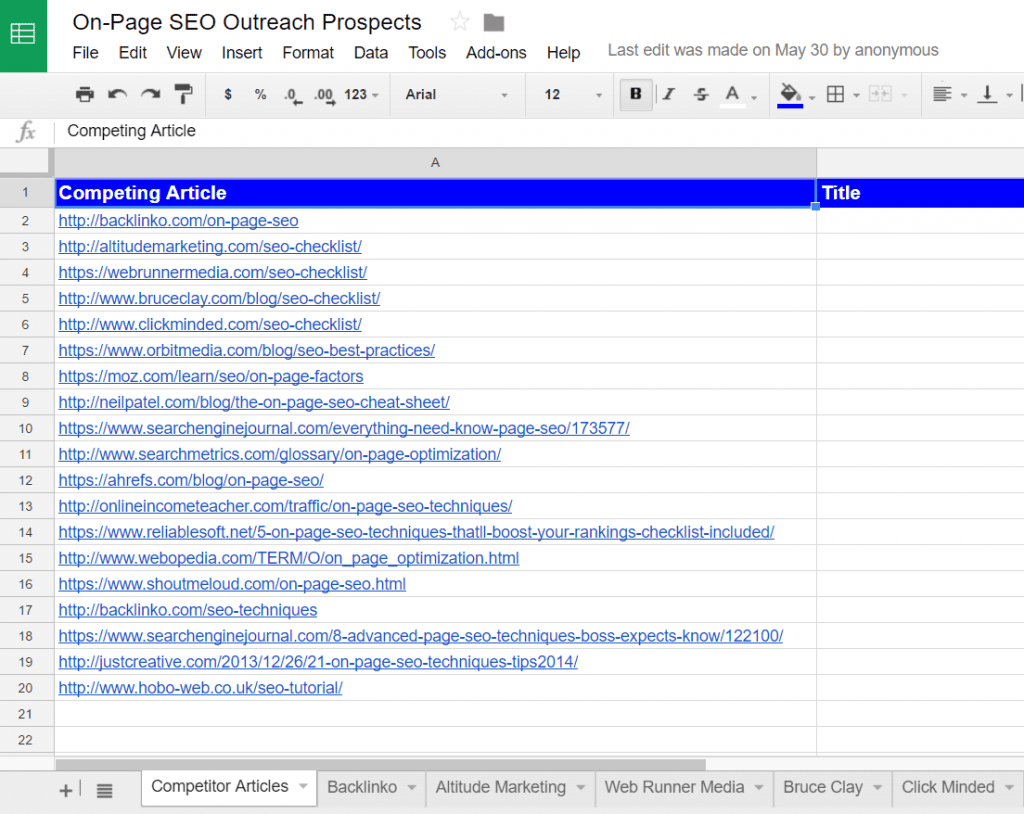Add a new sheet with the plus button

[x=64, y=789]
